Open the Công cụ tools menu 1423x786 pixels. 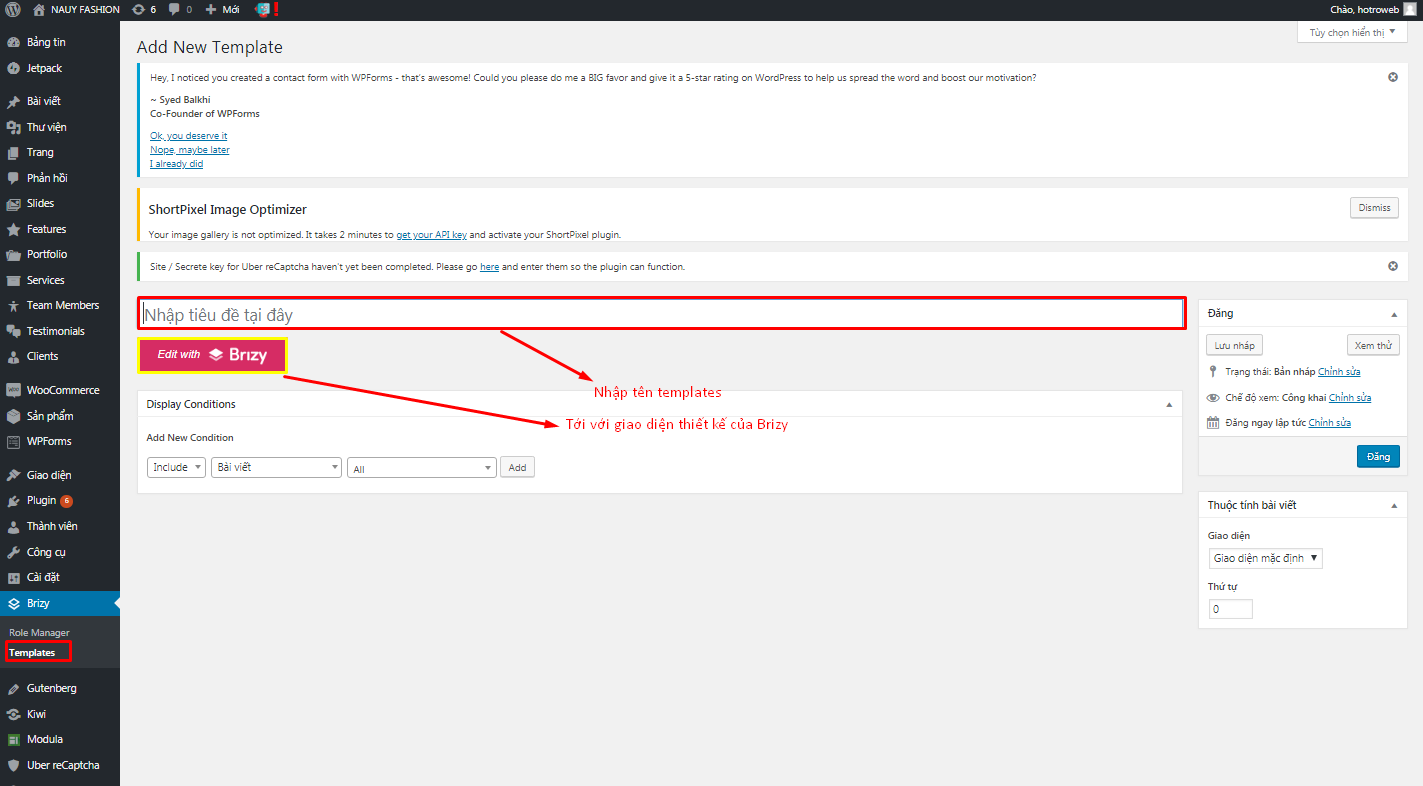60,552
